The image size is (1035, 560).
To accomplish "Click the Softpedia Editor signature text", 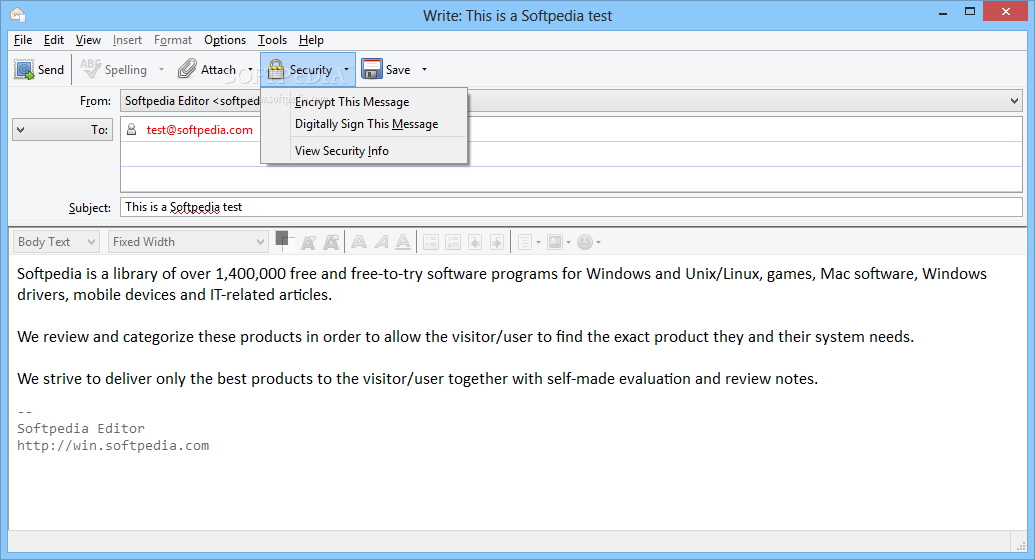I will (81, 429).
